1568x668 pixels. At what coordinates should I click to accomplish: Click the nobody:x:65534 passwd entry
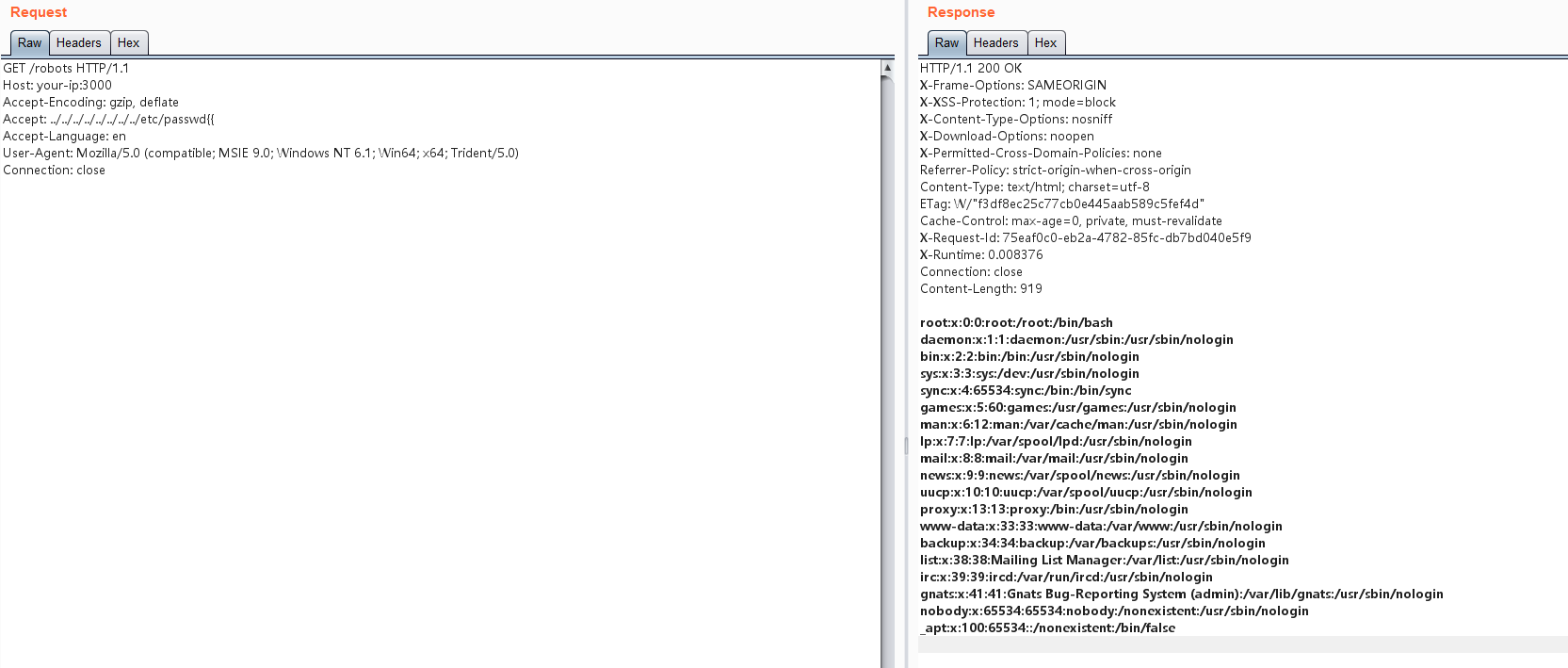tap(1114, 611)
